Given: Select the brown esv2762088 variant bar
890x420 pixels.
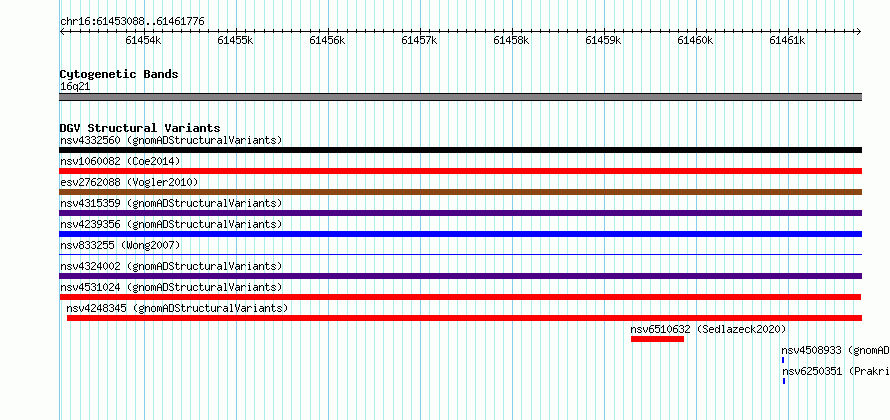Looking at the screenshot, I should tap(460, 192).
